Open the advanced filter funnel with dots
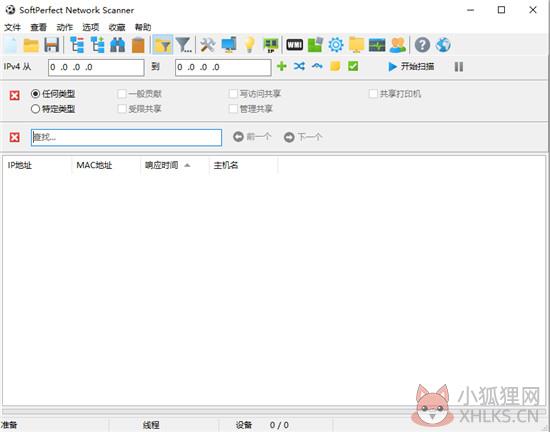The height and width of the screenshot is (432, 550). tap(183, 45)
